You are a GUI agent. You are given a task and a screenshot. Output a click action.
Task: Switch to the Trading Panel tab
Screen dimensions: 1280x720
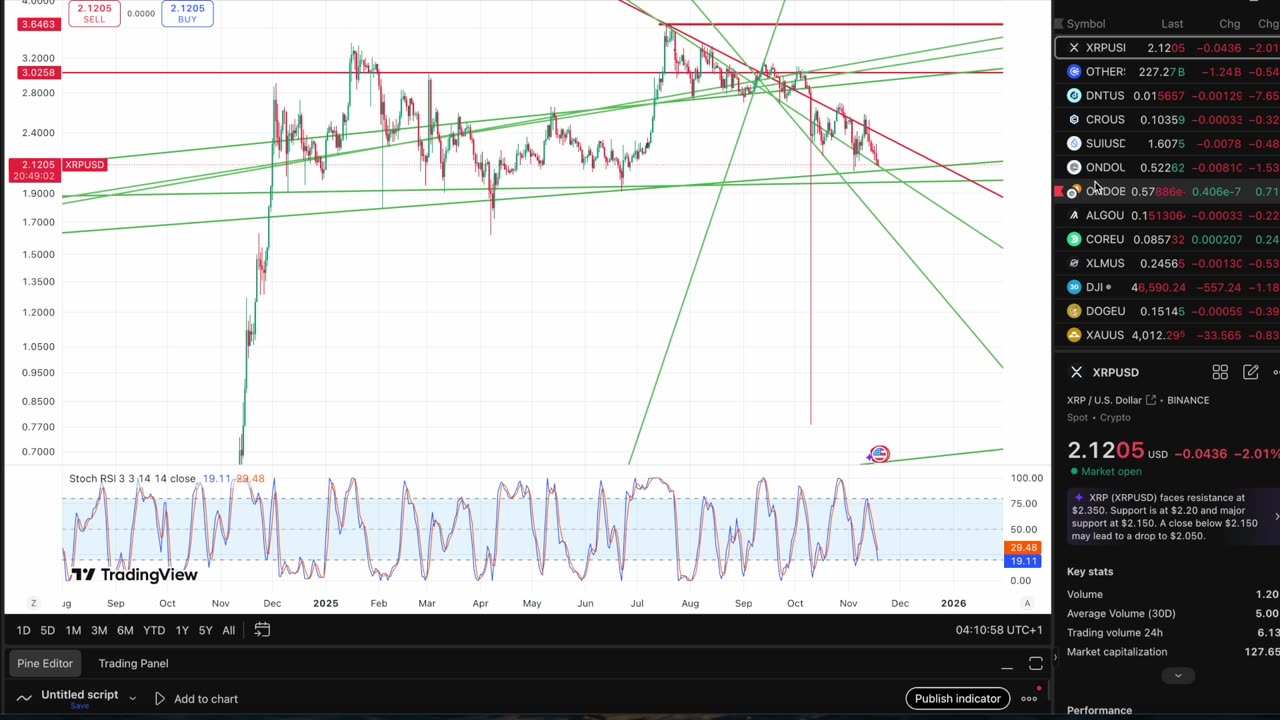(133, 663)
